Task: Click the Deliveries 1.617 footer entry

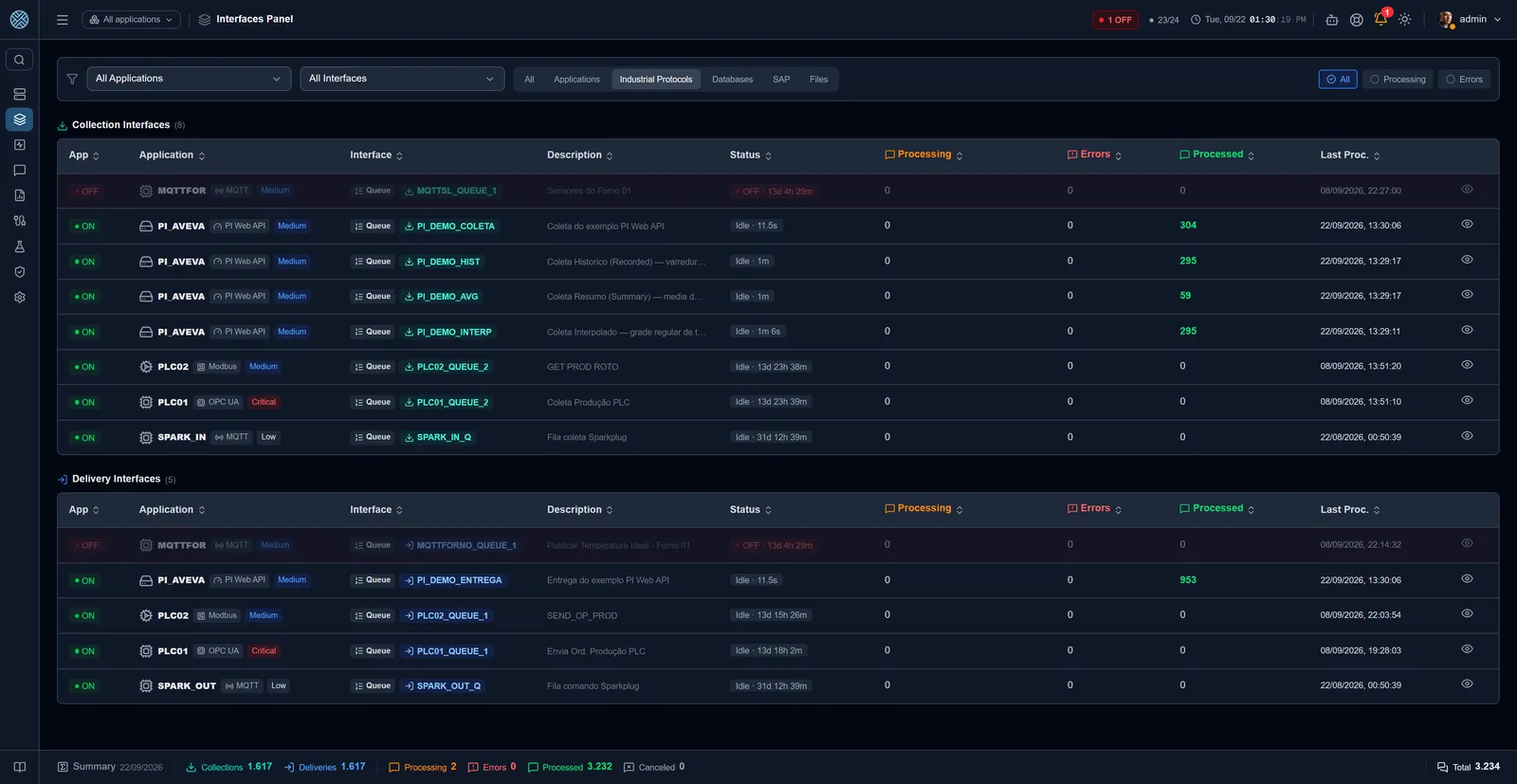Action: (324, 767)
